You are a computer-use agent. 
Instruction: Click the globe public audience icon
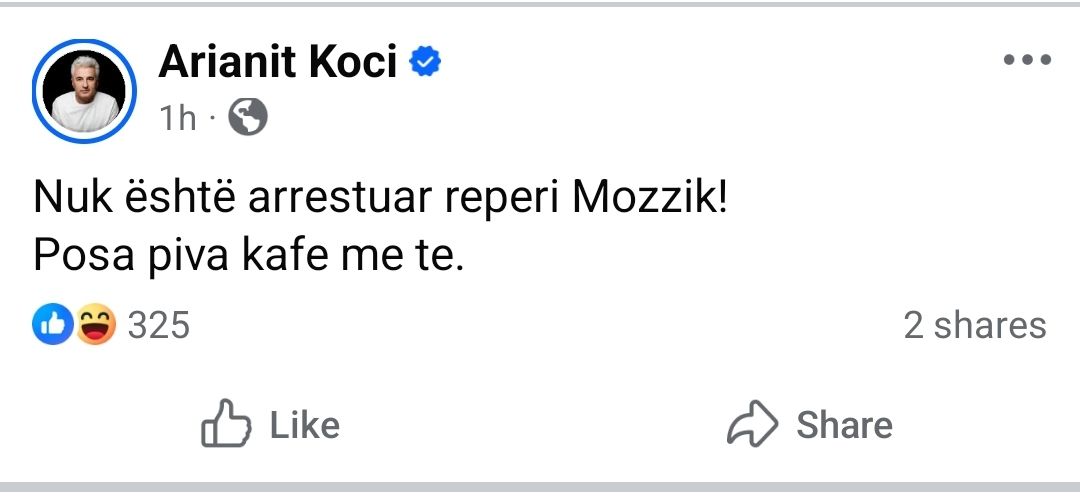248,119
